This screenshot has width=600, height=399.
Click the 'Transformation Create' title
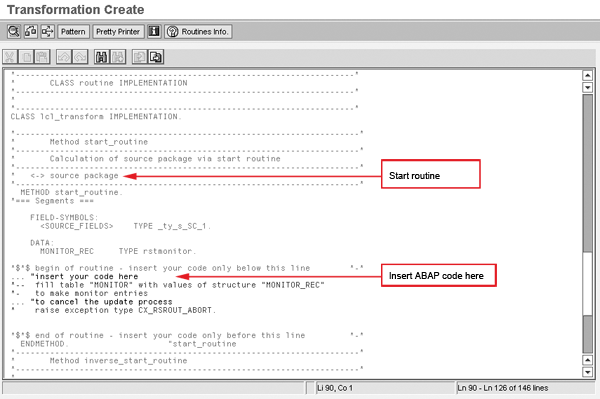point(75,10)
